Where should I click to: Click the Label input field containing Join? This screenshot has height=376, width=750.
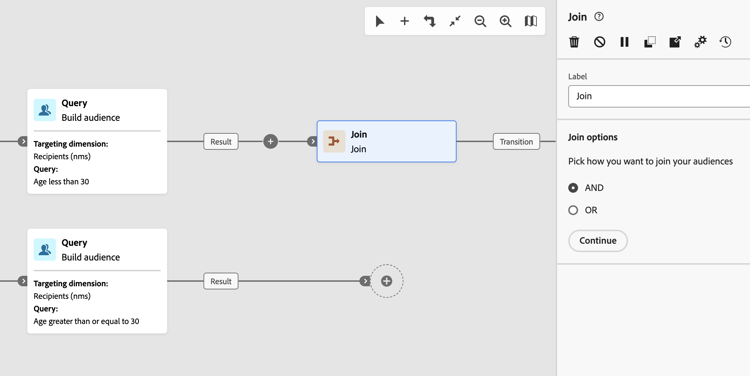pos(659,96)
